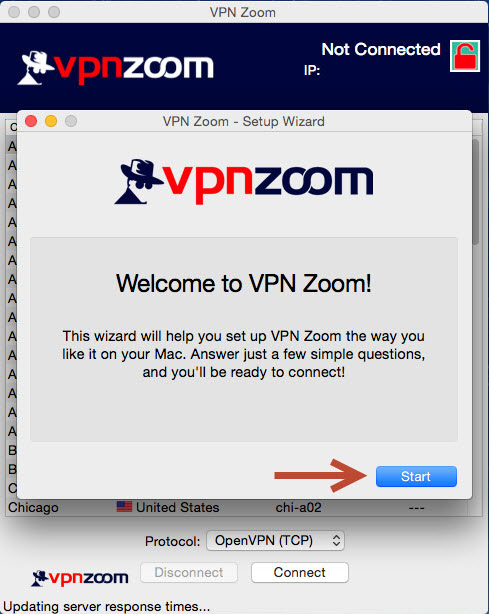The height and width of the screenshot is (614, 489).
Task: Click the Connect button
Action: pyautogui.click(x=300, y=572)
